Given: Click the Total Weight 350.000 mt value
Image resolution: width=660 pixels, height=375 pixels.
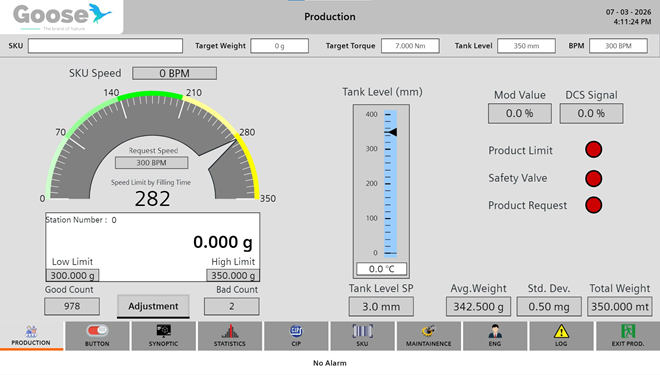Looking at the screenshot, I should pos(620,307).
